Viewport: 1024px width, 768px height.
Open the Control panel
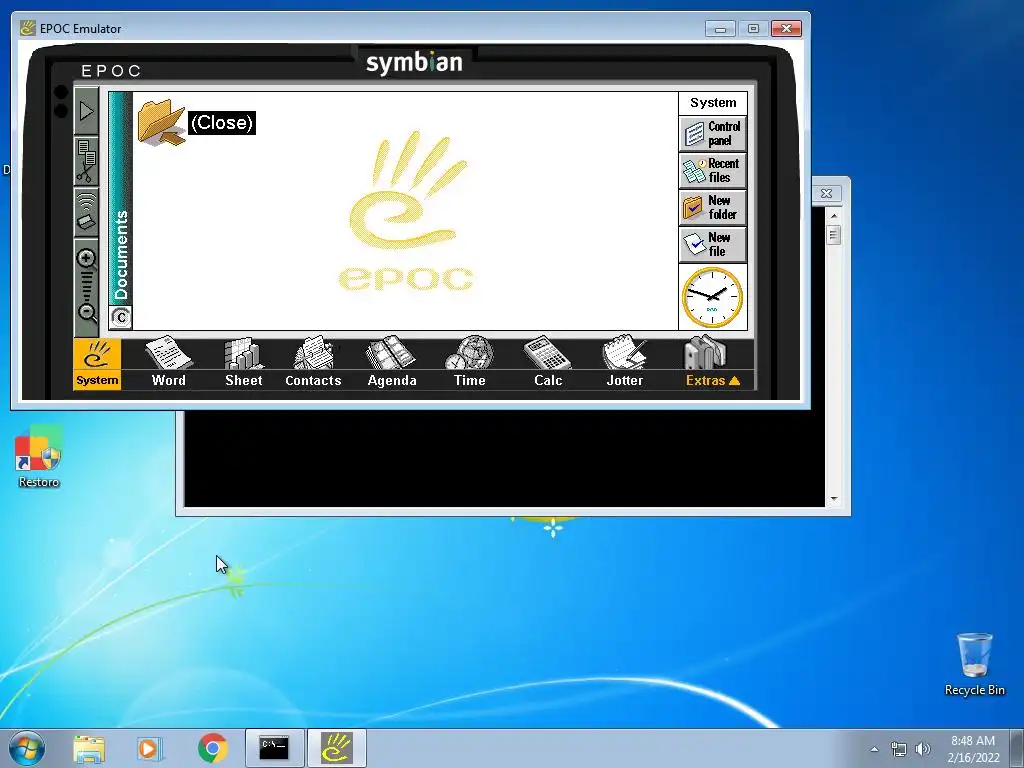[712, 134]
